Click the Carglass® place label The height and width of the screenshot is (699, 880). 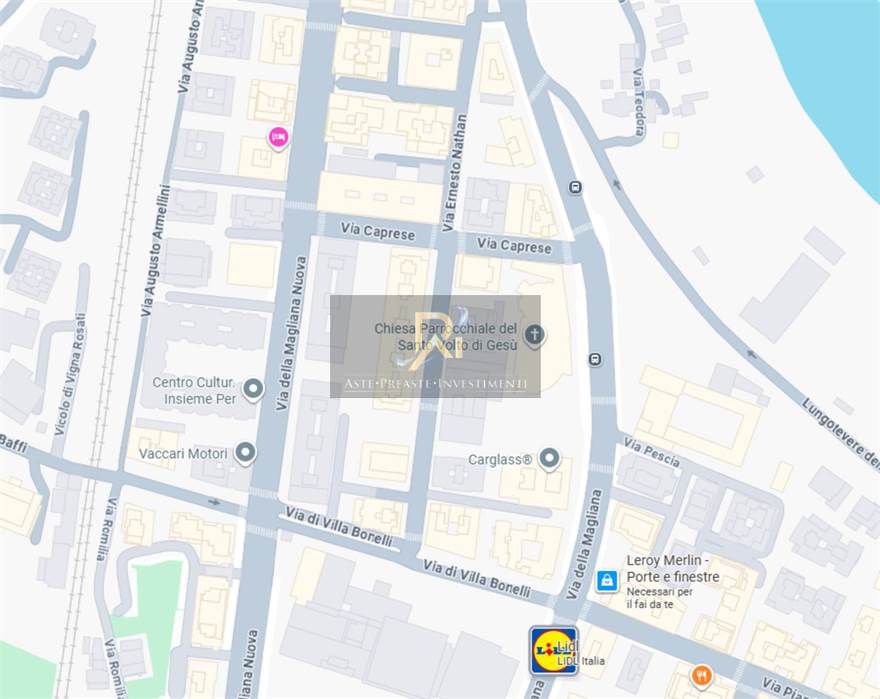pos(499,460)
